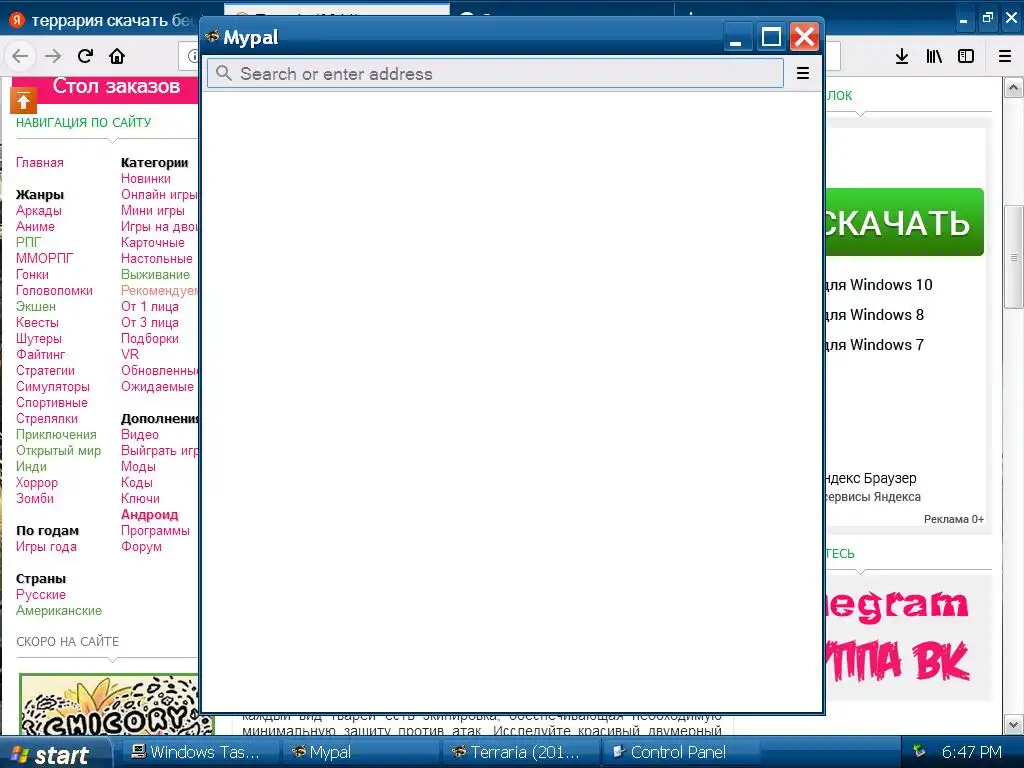This screenshot has width=1024, height=768.
Task: Open the Новинки category link
Action: click(146, 178)
